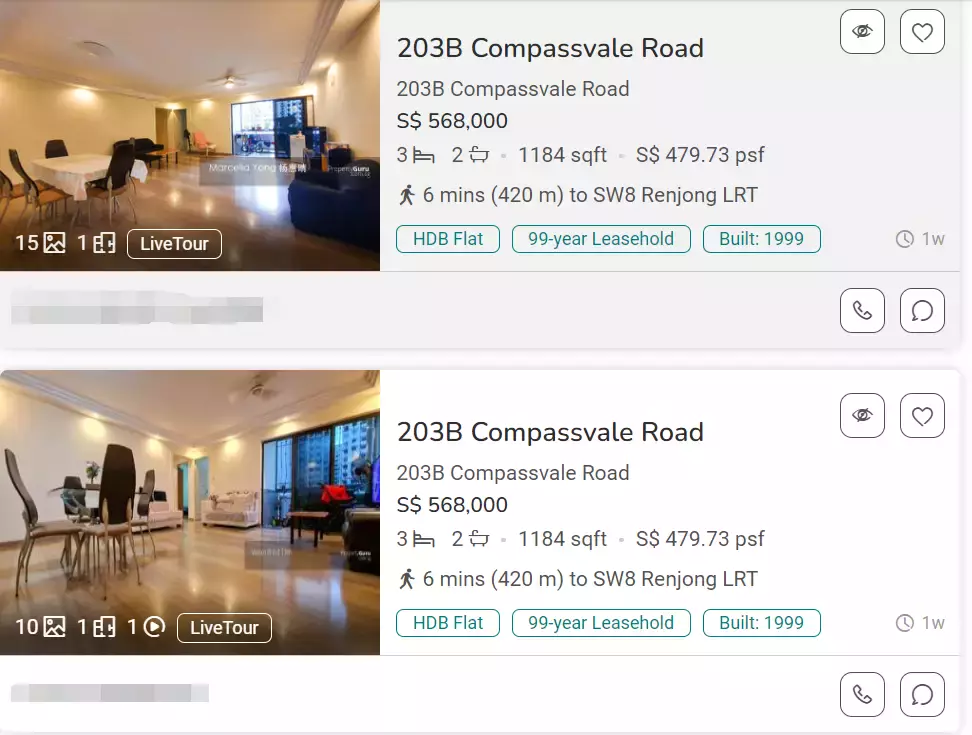Hide the second Compassvale Road listing

[862, 415]
